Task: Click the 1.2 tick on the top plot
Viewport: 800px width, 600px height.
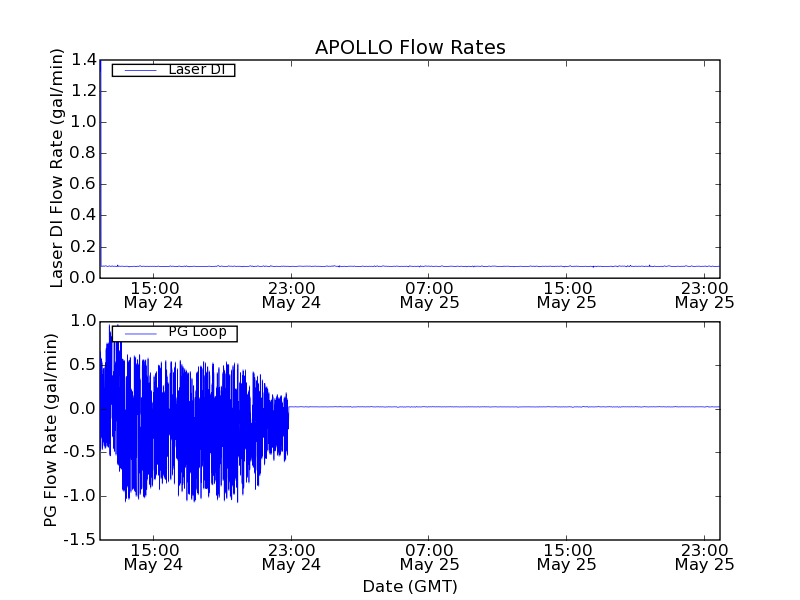Action: pyautogui.click(x=83, y=91)
